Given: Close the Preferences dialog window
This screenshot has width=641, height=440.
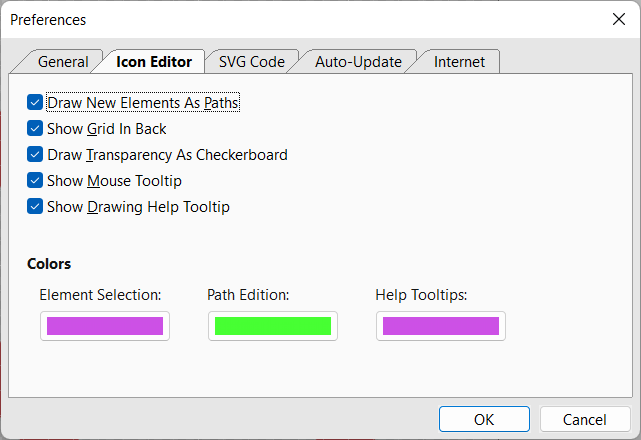Looking at the screenshot, I should 617,19.
